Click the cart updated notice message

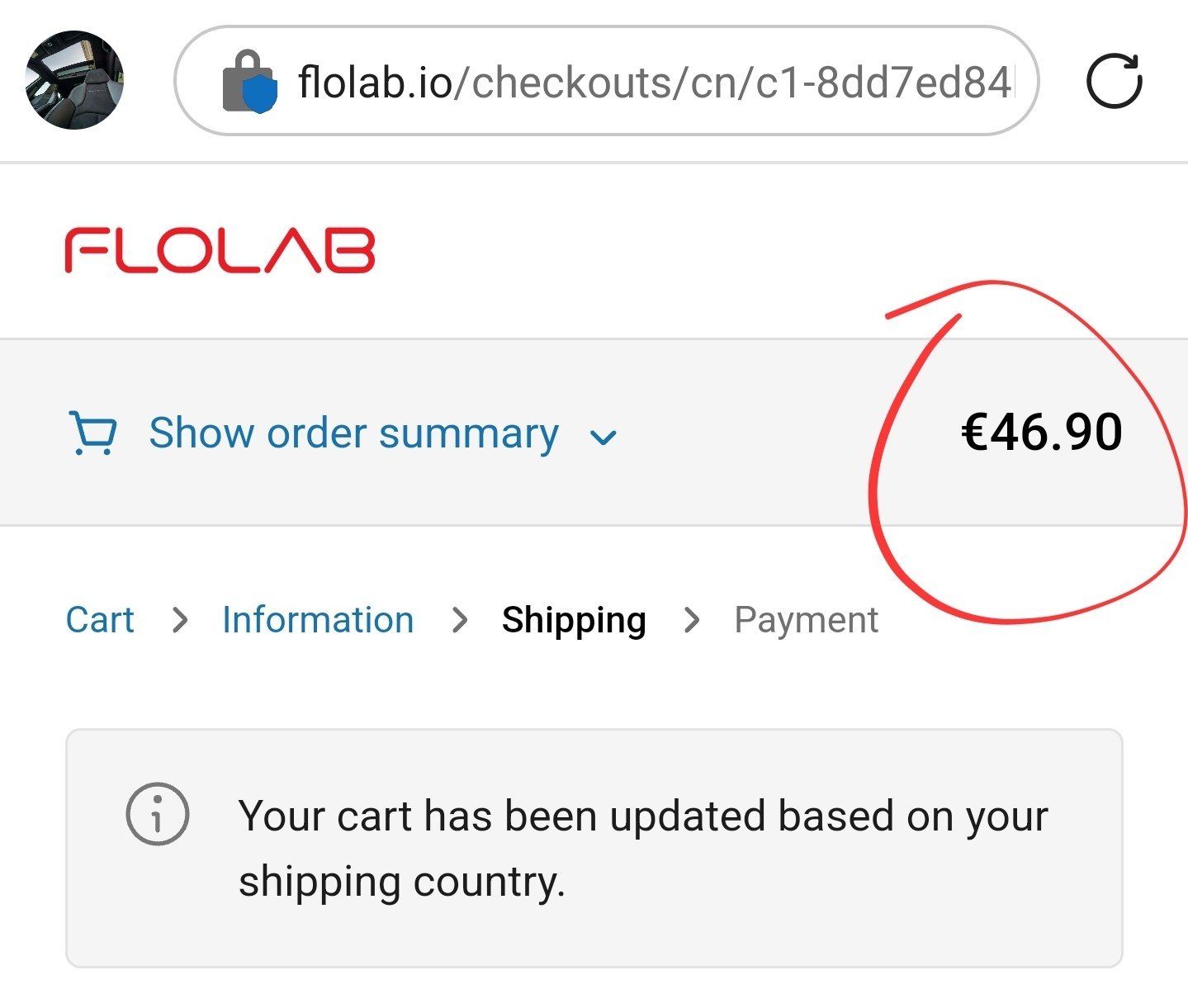coord(642,816)
